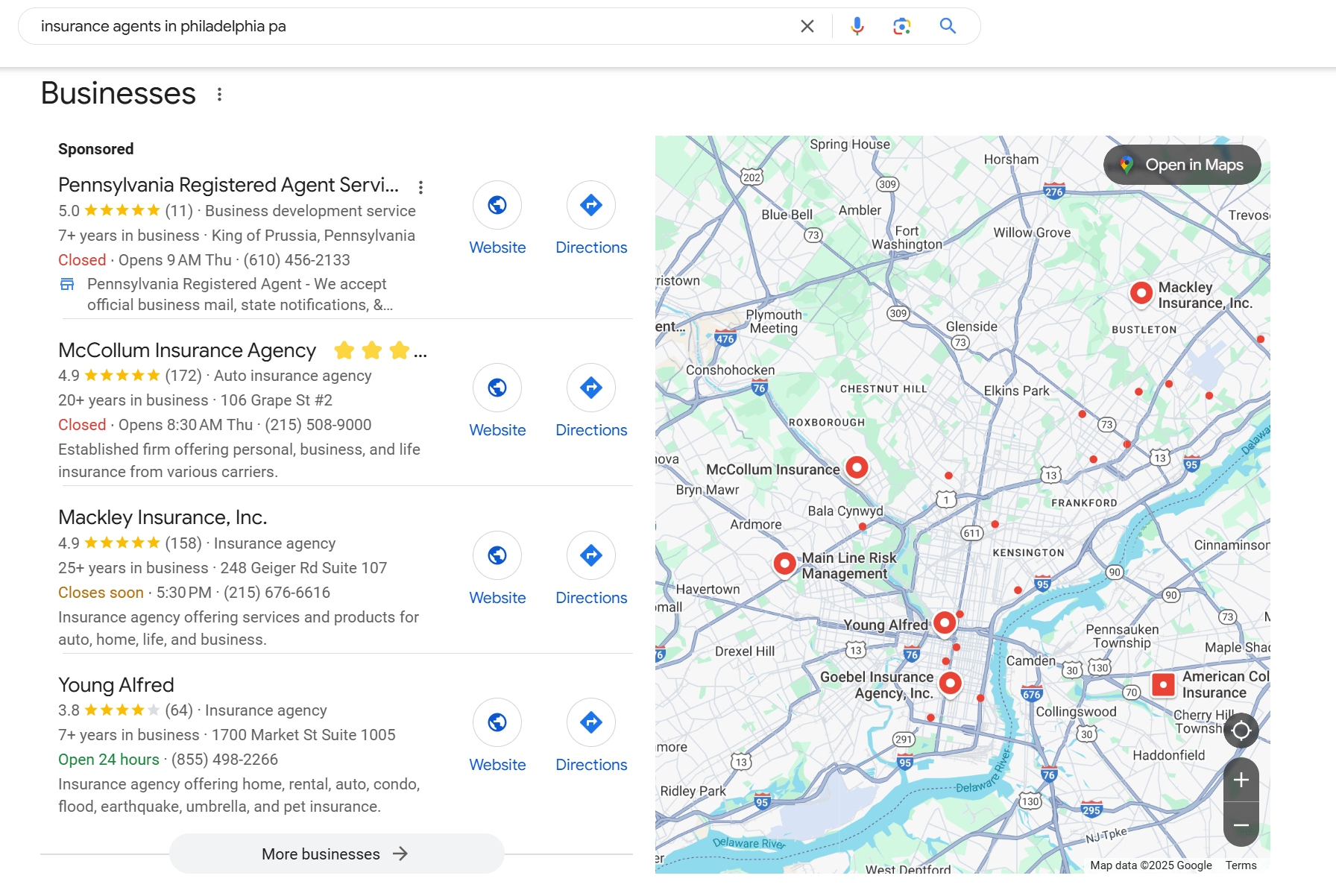Viewport: 1336px width, 896px height.
Task: Select Goebel Insurance Agency map pin
Action: [950, 683]
